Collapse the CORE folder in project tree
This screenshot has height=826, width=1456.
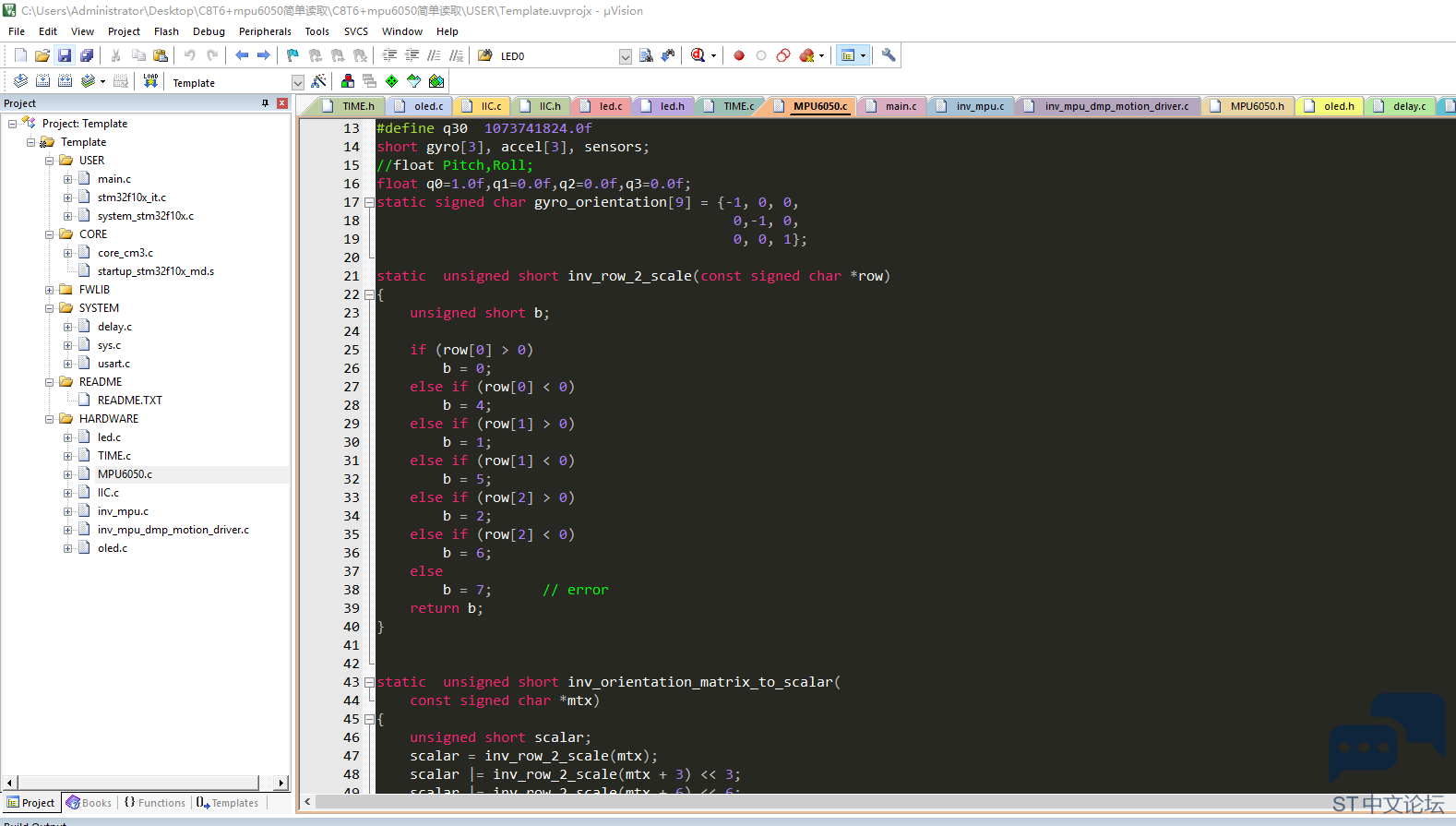(50, 234)
